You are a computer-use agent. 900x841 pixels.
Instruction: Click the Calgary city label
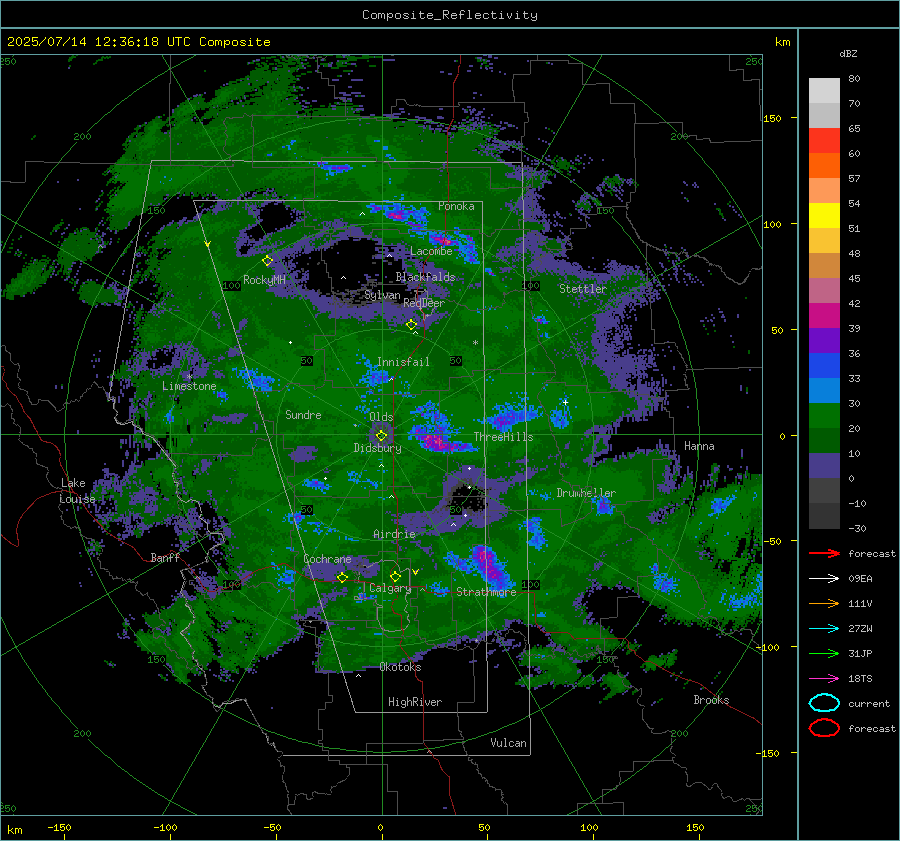click(x=390, y=588)
